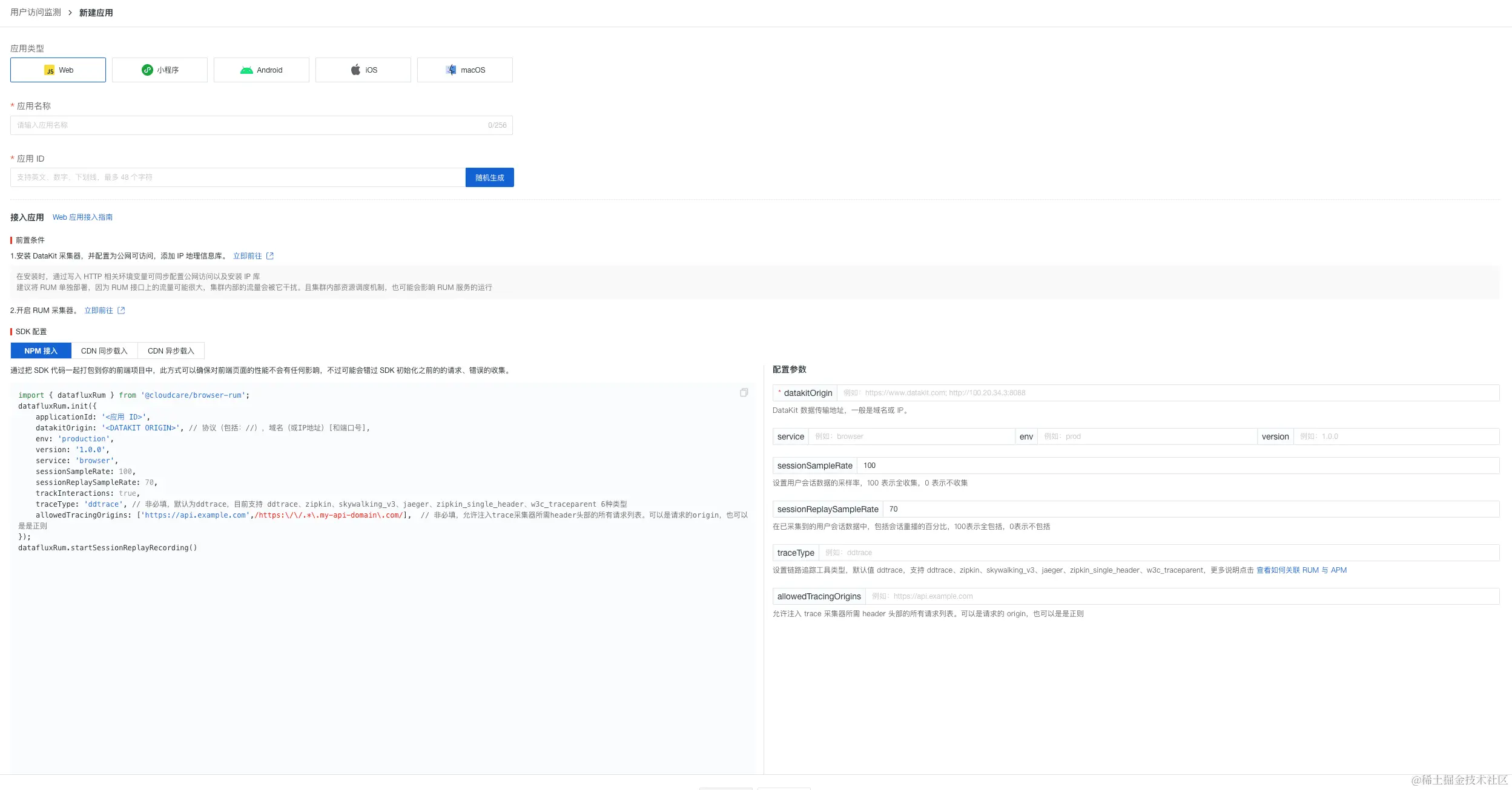Image resolution: width=1512 pixels, height=790 pixels.
Task: Open 查看如何关联 RUM 与 APM link
Action: 1301,570
